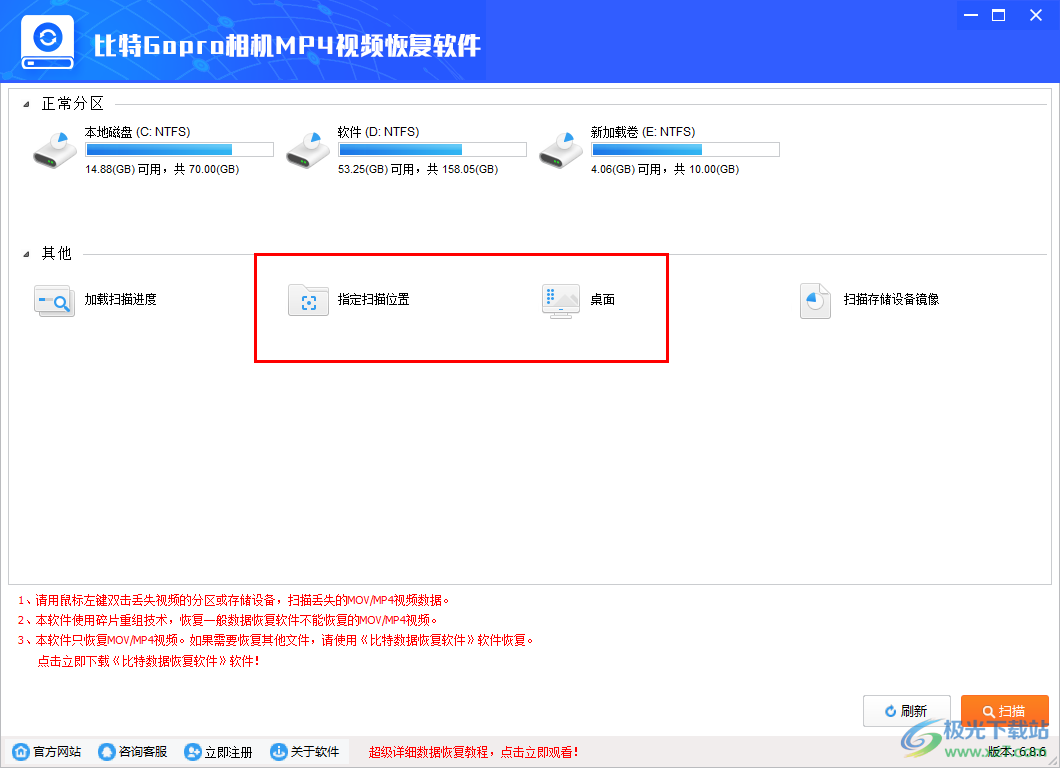Click the 刷新 refresh button
The width and height of the screenshot is (1060, 768).
pos(907,711)
